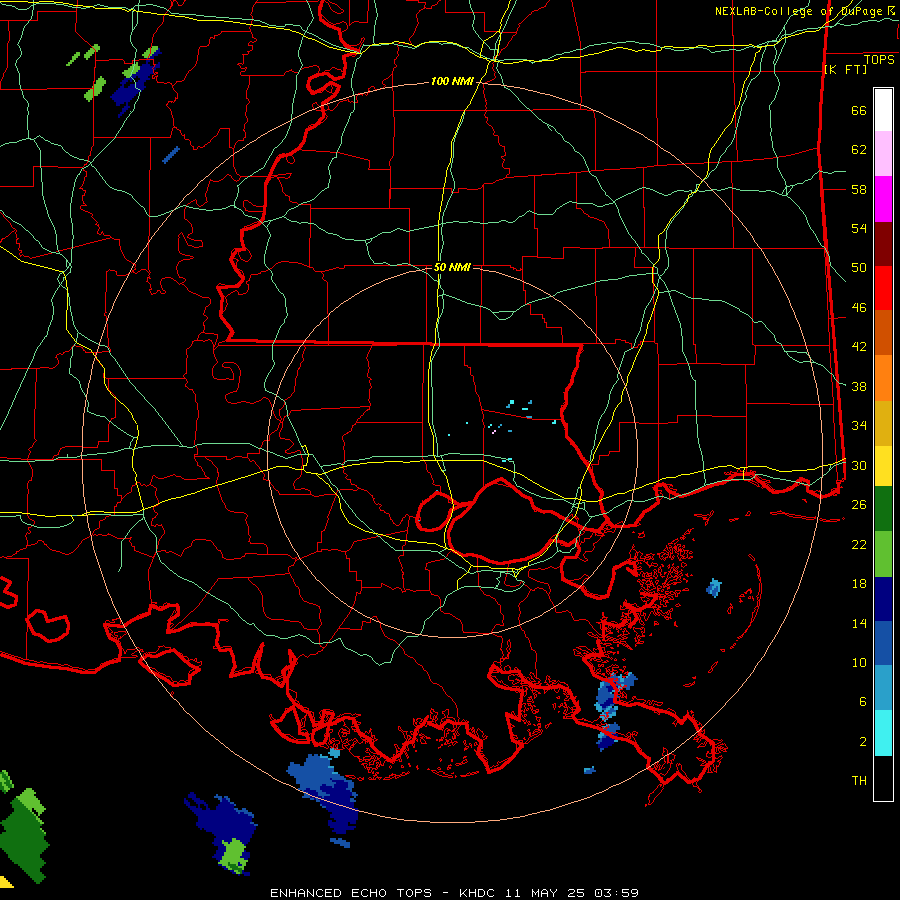Click the magenta legend swatch
Screen dimensions: 900x900
[883, 199]
